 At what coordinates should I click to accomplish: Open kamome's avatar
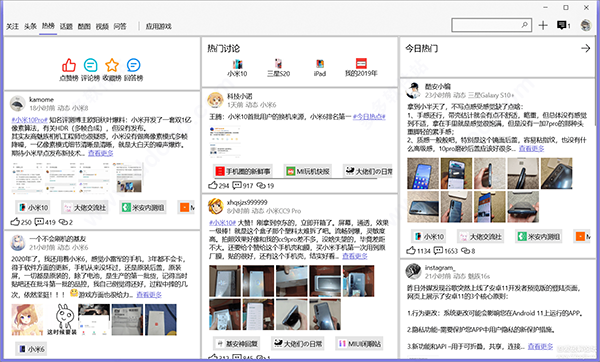(x=18, y=103)
